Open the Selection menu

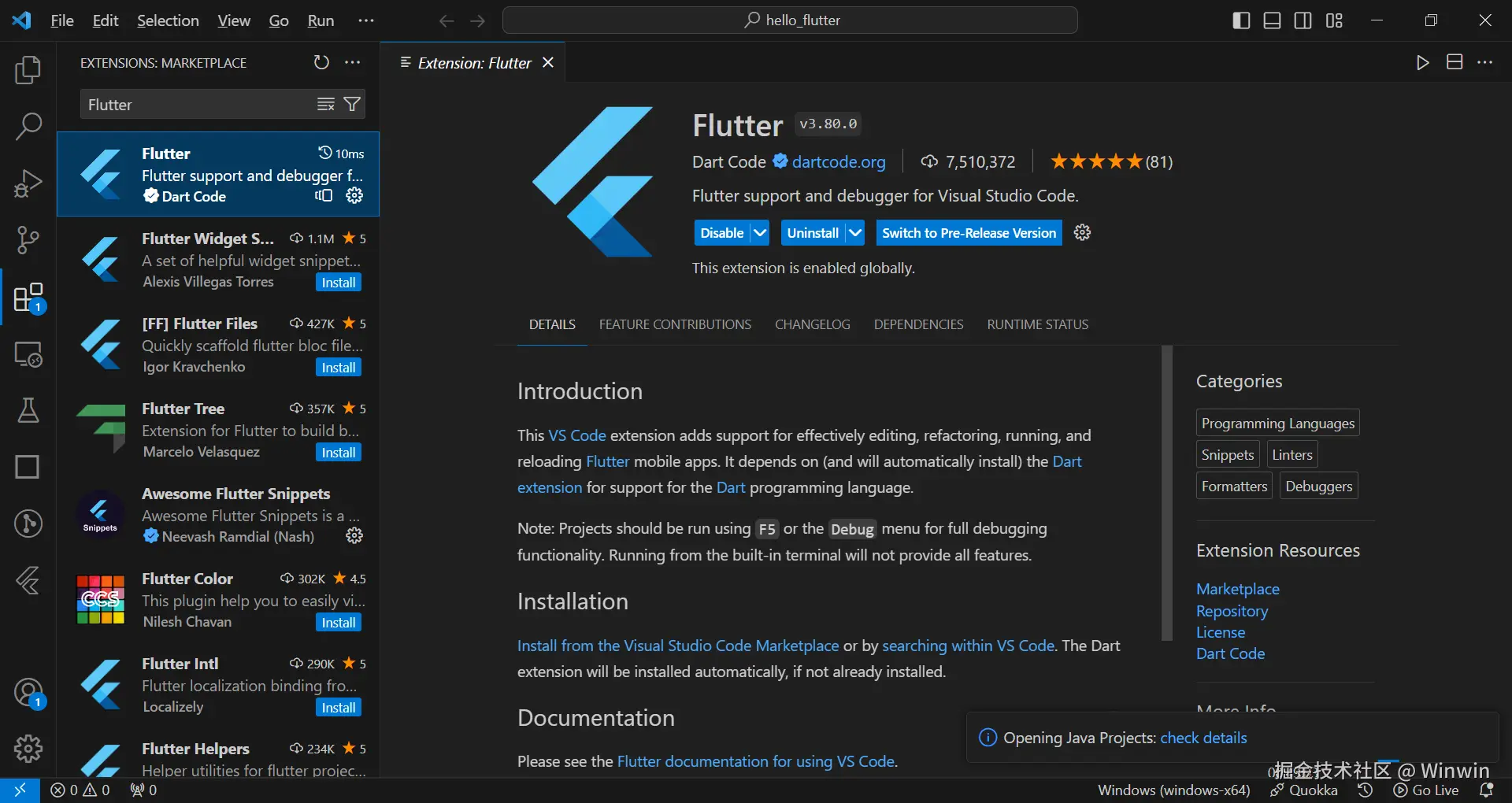point(168,20)
